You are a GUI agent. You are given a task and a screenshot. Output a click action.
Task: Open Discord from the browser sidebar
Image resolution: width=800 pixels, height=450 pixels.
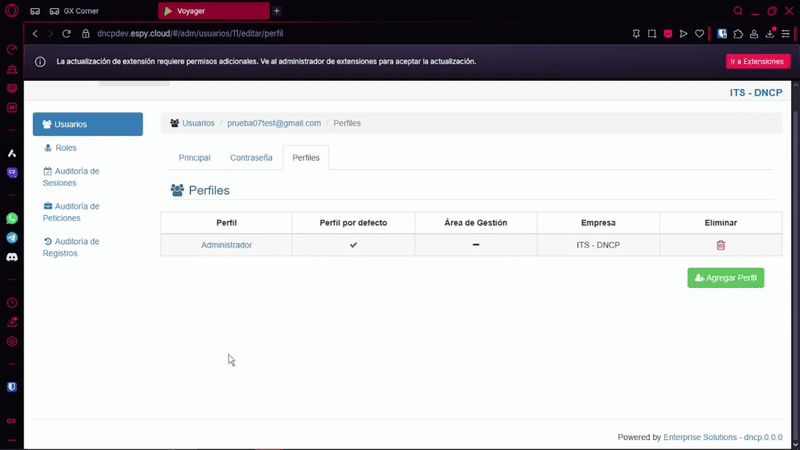[12, 257]
